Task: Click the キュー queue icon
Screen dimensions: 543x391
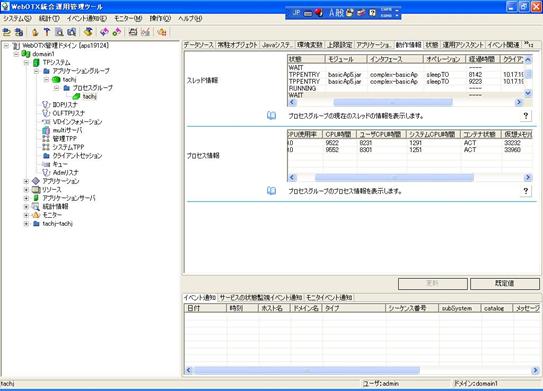Action: (x=46, y=164)
